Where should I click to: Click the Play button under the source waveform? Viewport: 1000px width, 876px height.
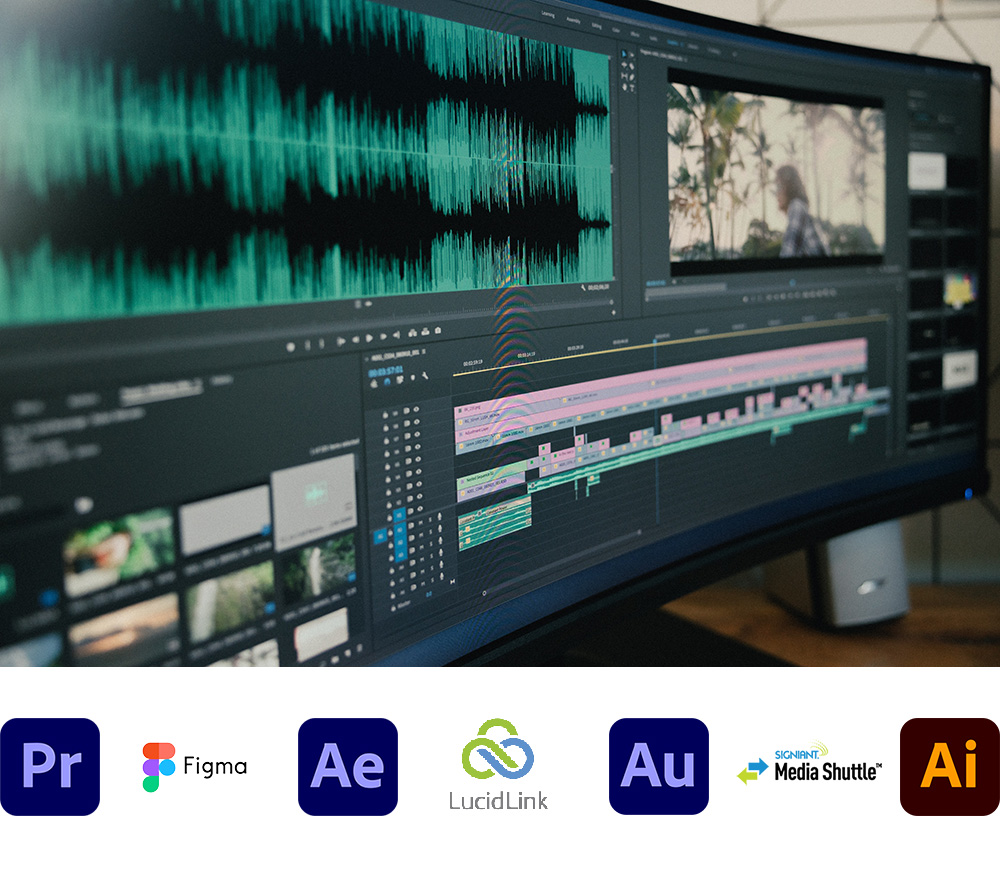click(x=369, y=339)
